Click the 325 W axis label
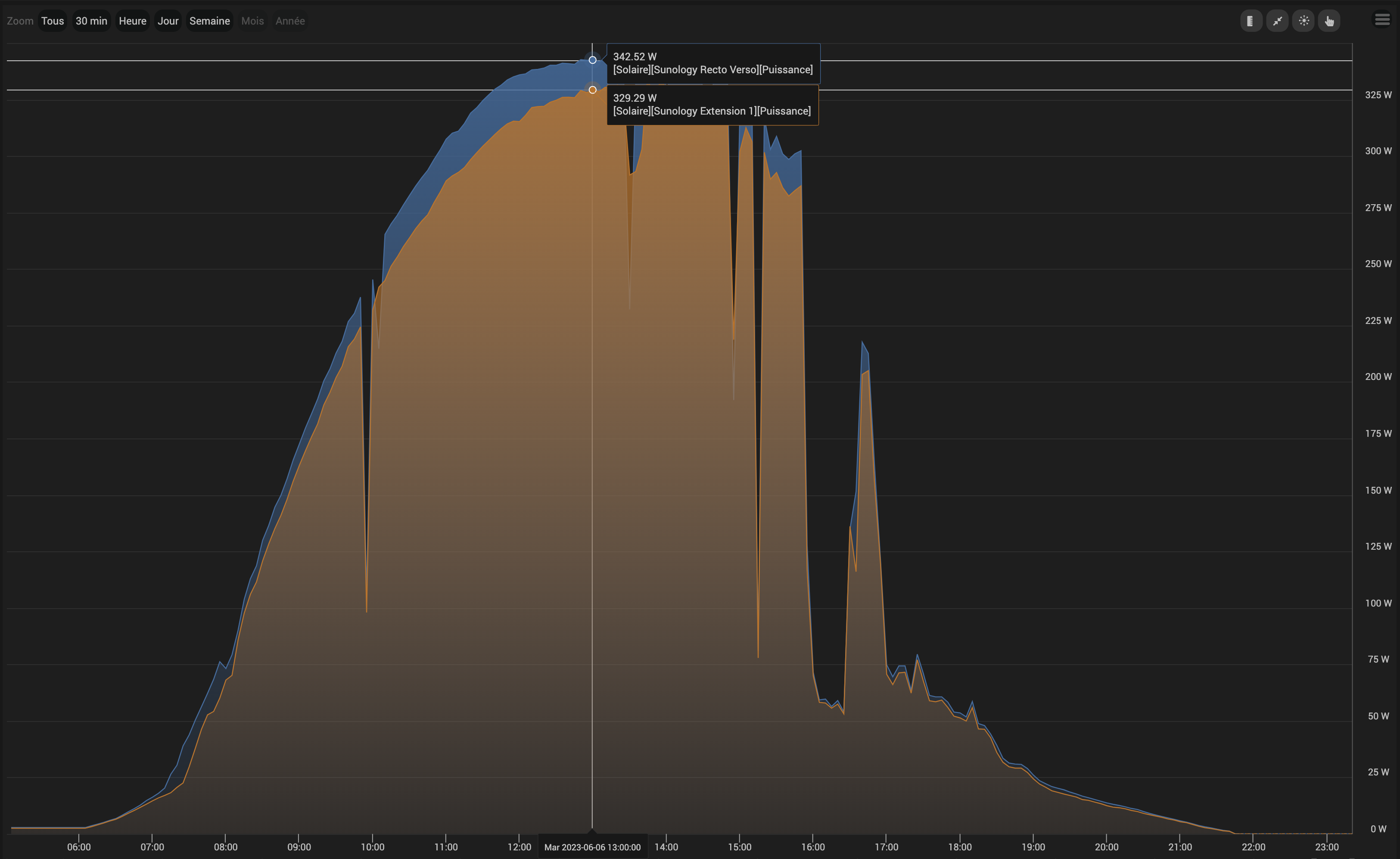 [x=1378, y=95]
